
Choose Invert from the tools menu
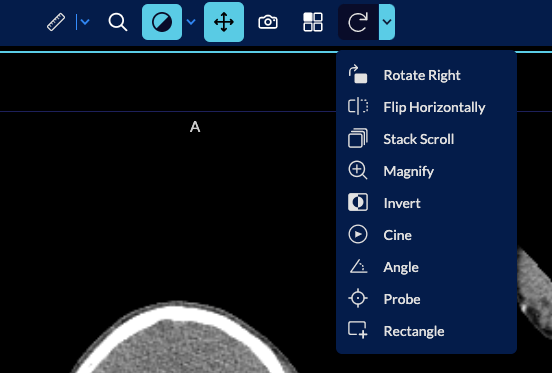click(x=426, y=203)
